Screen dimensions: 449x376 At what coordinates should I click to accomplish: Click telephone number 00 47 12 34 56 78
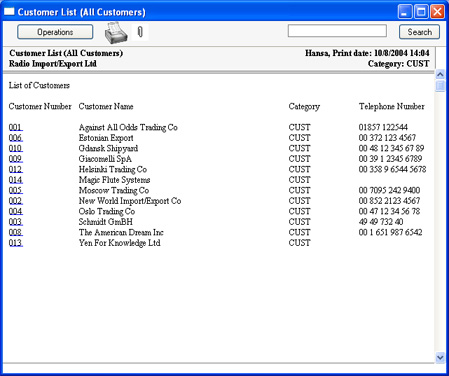(x=389, y=211)
